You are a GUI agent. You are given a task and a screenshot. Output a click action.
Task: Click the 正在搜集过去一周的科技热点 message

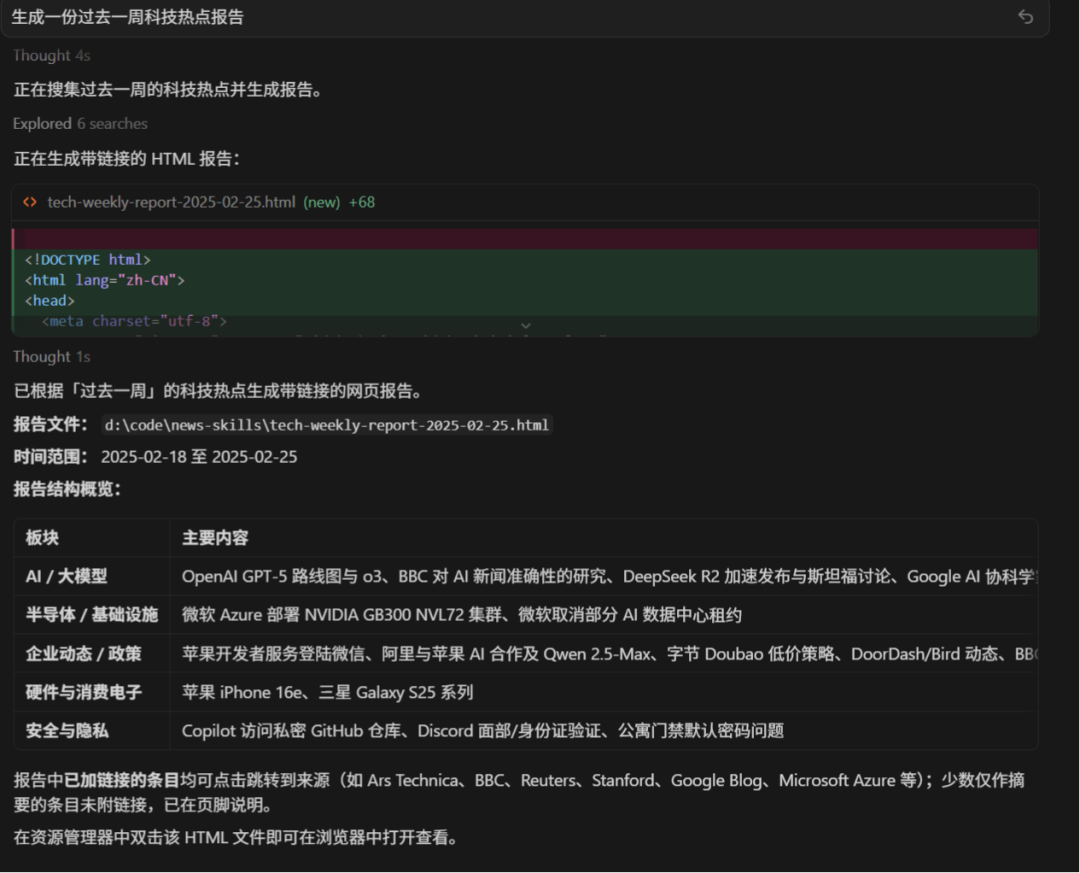click(169, 90)
